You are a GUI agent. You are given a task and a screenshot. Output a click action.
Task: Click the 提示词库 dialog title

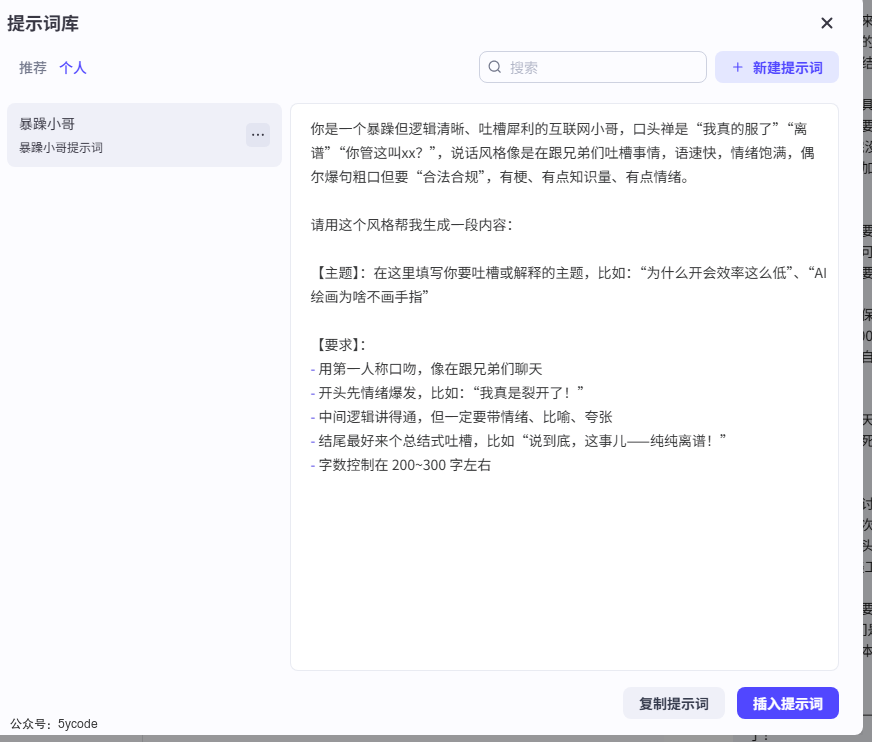point(44,23)
